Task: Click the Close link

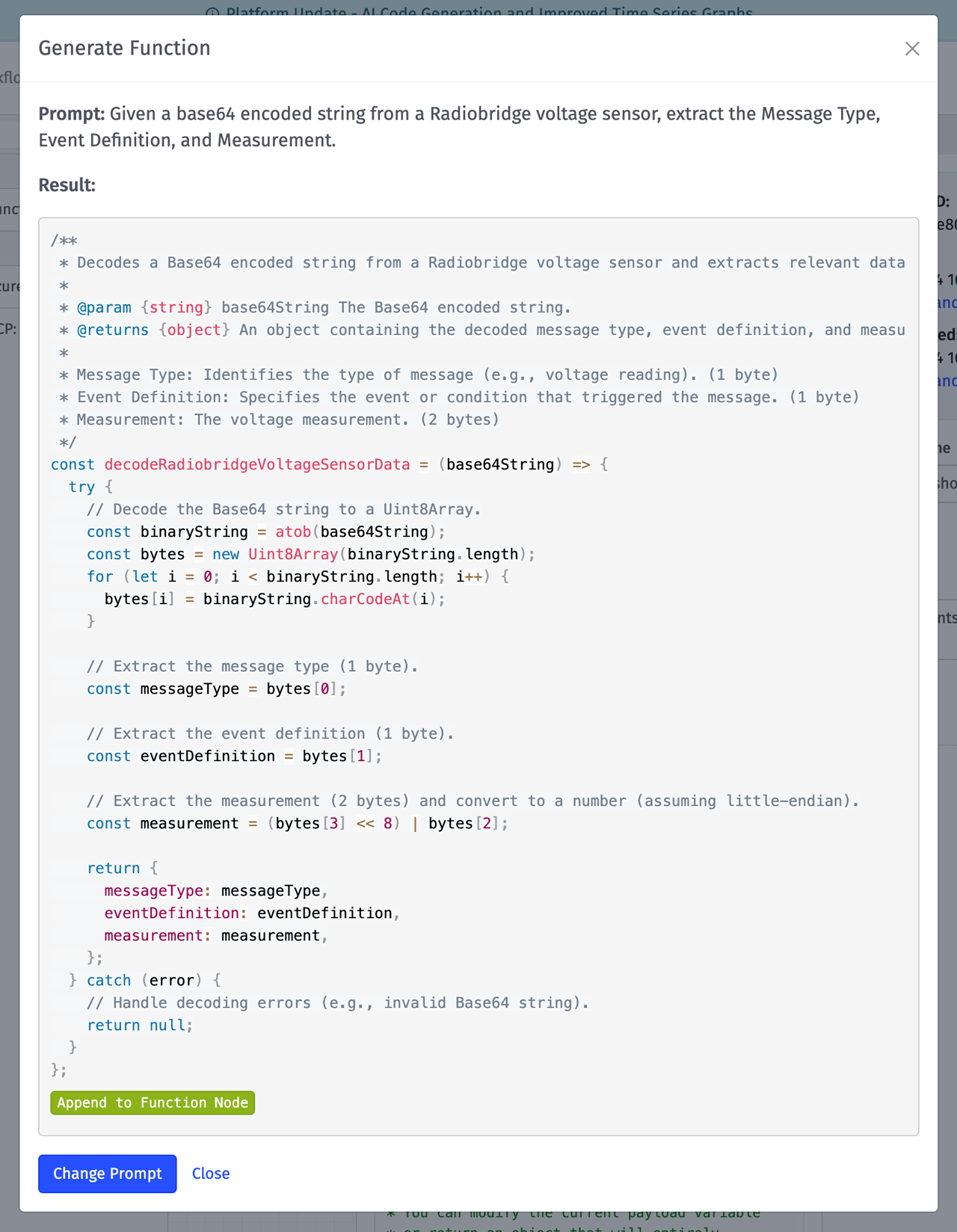Action: point(211,1174)
